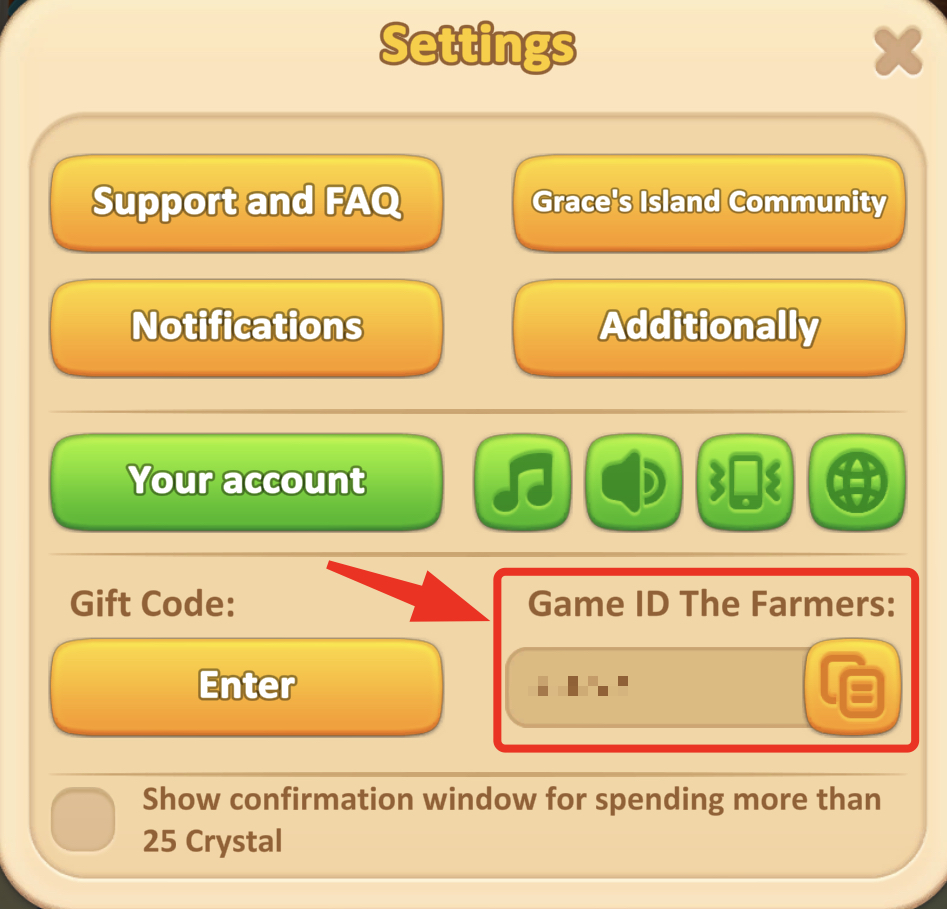The height and width of the screenshot is (909, 947).
Task: Enable spending confirmation checkbox
Action: coord(83,820)
